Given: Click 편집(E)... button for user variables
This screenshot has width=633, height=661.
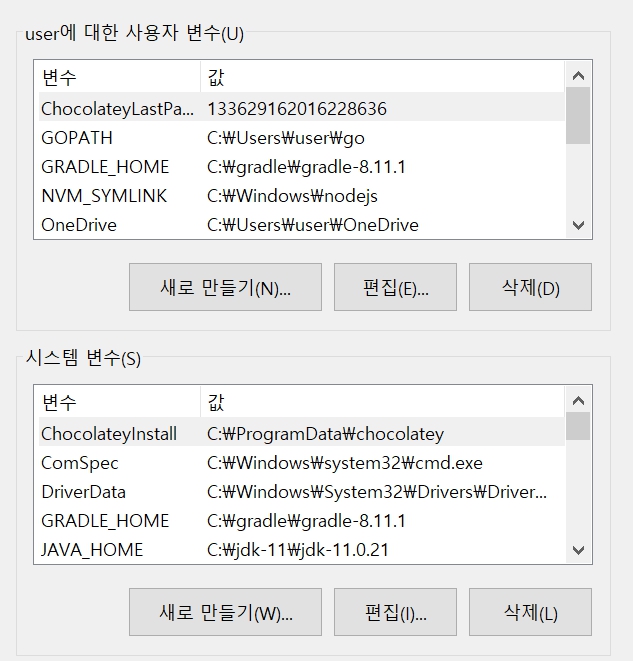Looking at the screenshot, I should pyautogui.click(x=395, y=287).
